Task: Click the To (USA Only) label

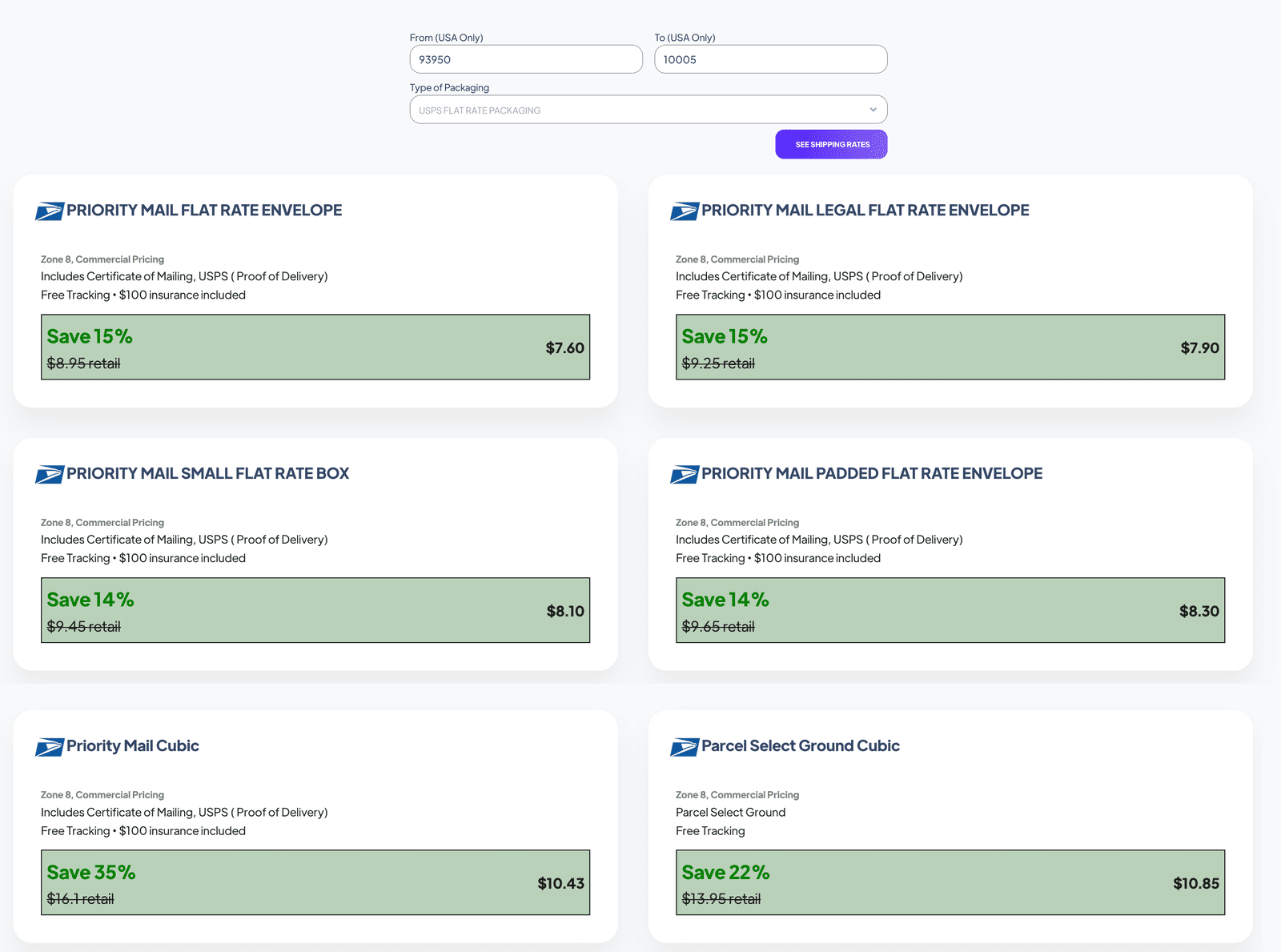Action: [685, 38]
